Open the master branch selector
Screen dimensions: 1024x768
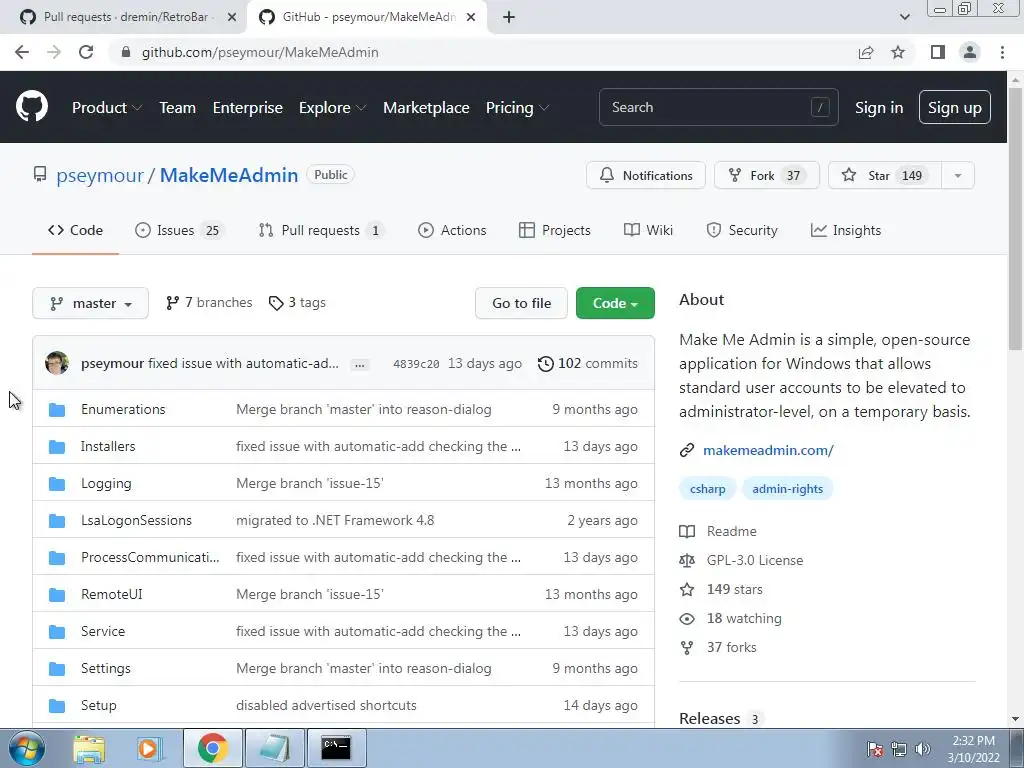click(x=90, y=303)
